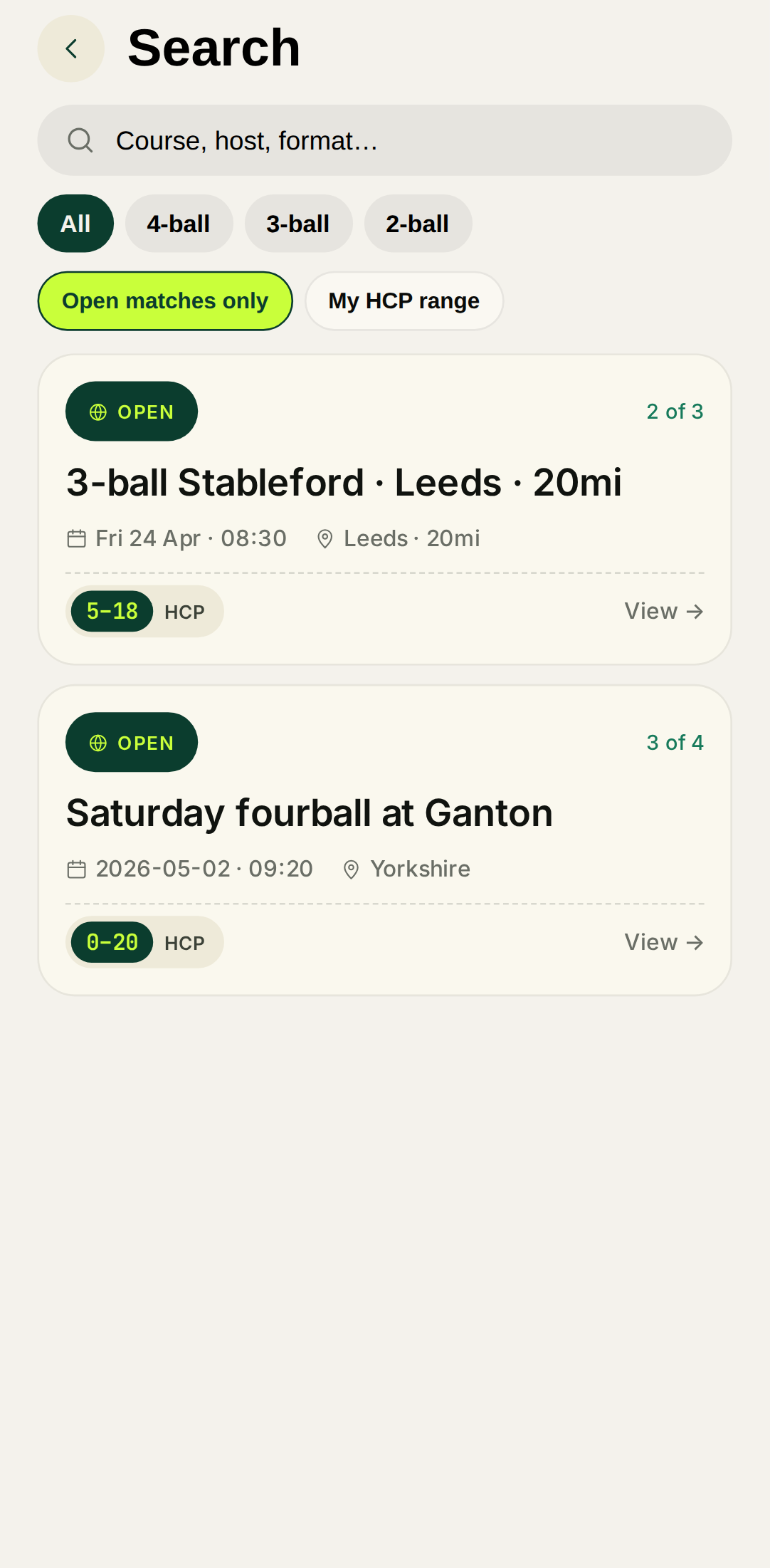This screenshot has width=770, height=1568.
Task: Filter by 2-ball format
Action: pyautogui.click(x=418, y=224)
